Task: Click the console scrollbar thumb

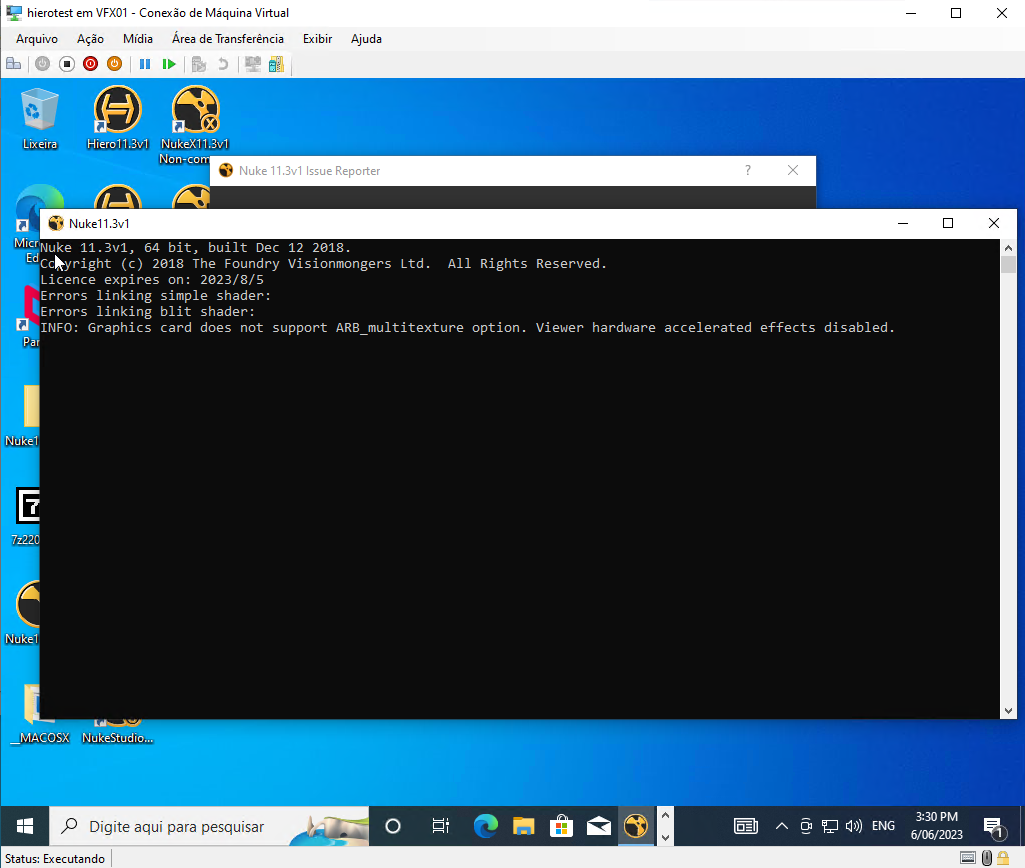Action: pos(1008,265)
